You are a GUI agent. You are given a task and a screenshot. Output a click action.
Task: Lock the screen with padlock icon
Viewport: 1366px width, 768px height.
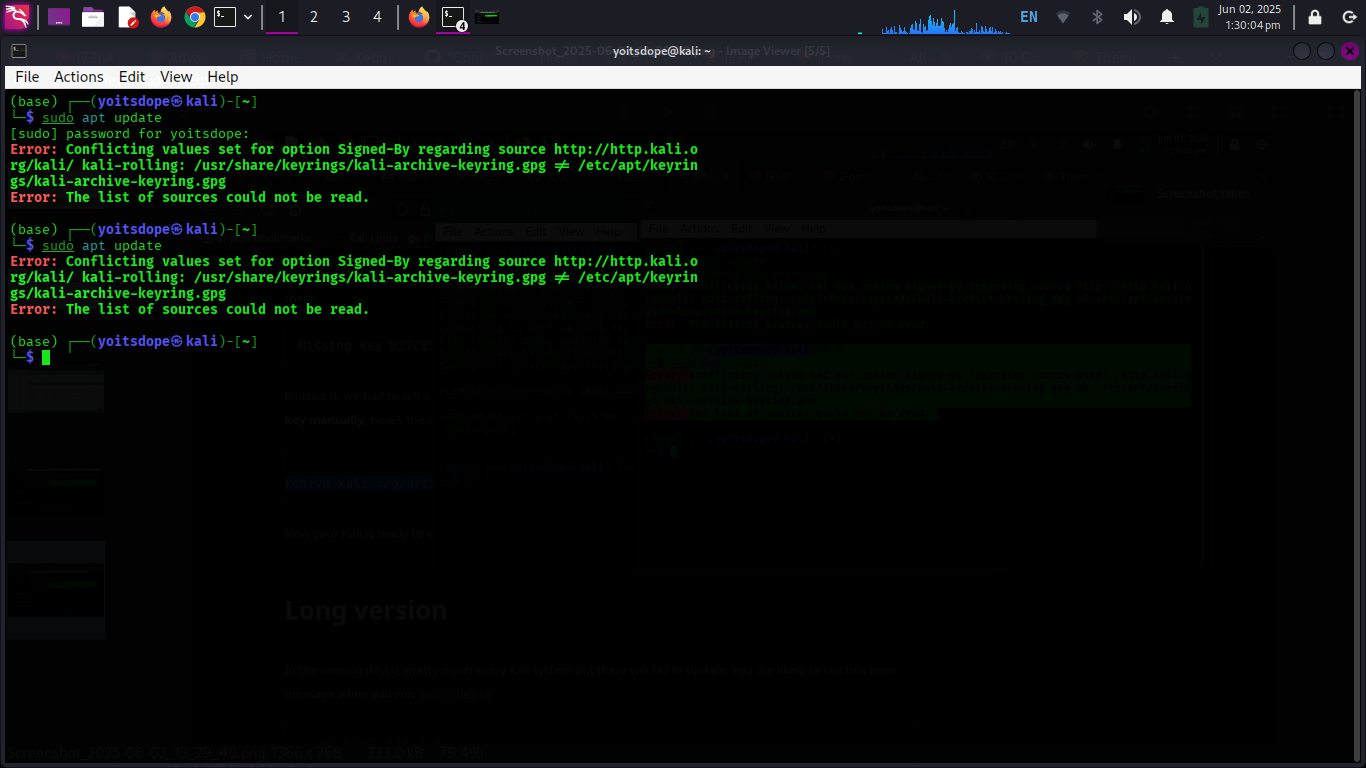[x=1315, y=17]
